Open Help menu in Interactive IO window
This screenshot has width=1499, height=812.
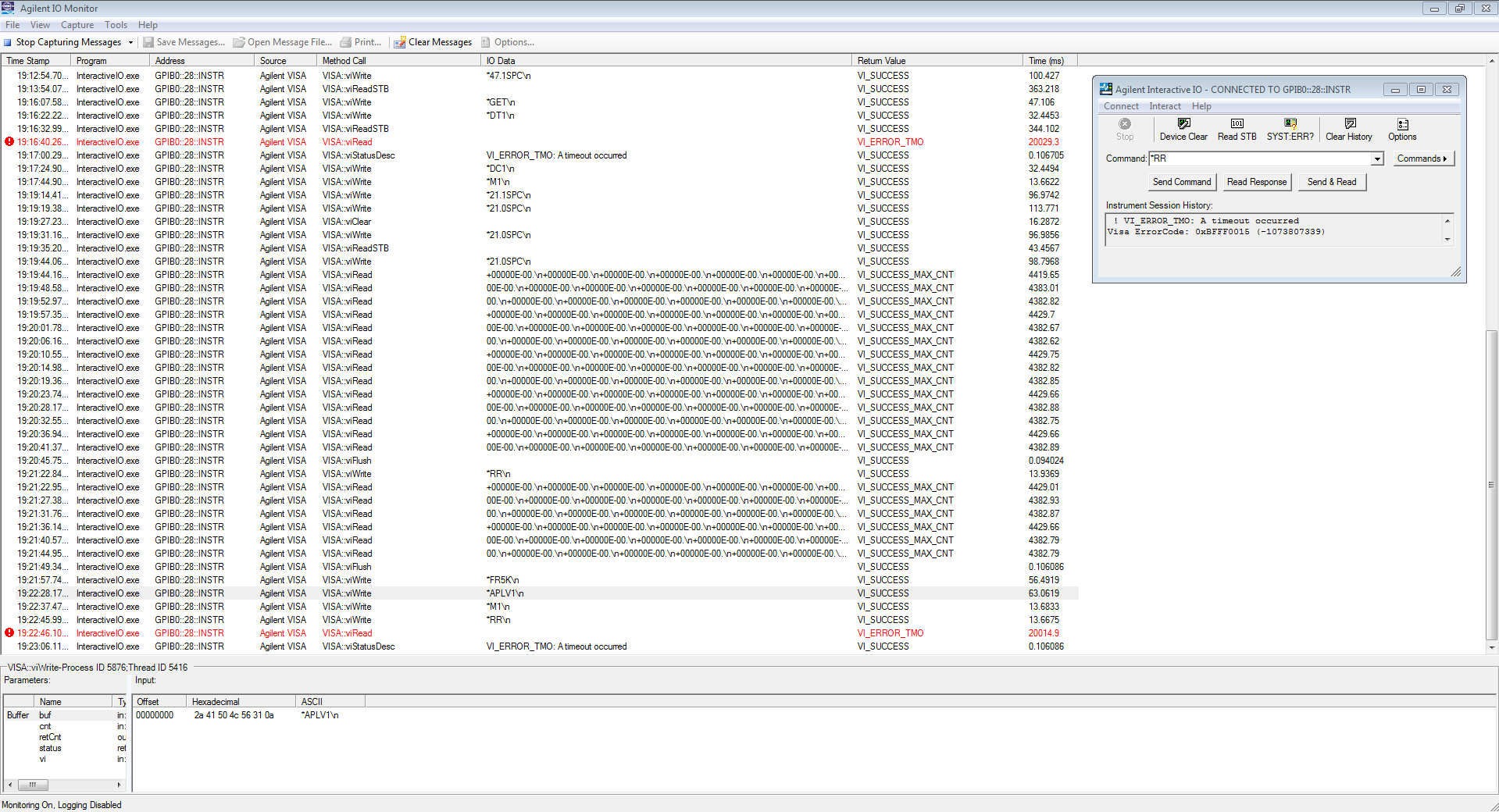pyautogui.click(x=1201, y=106)
